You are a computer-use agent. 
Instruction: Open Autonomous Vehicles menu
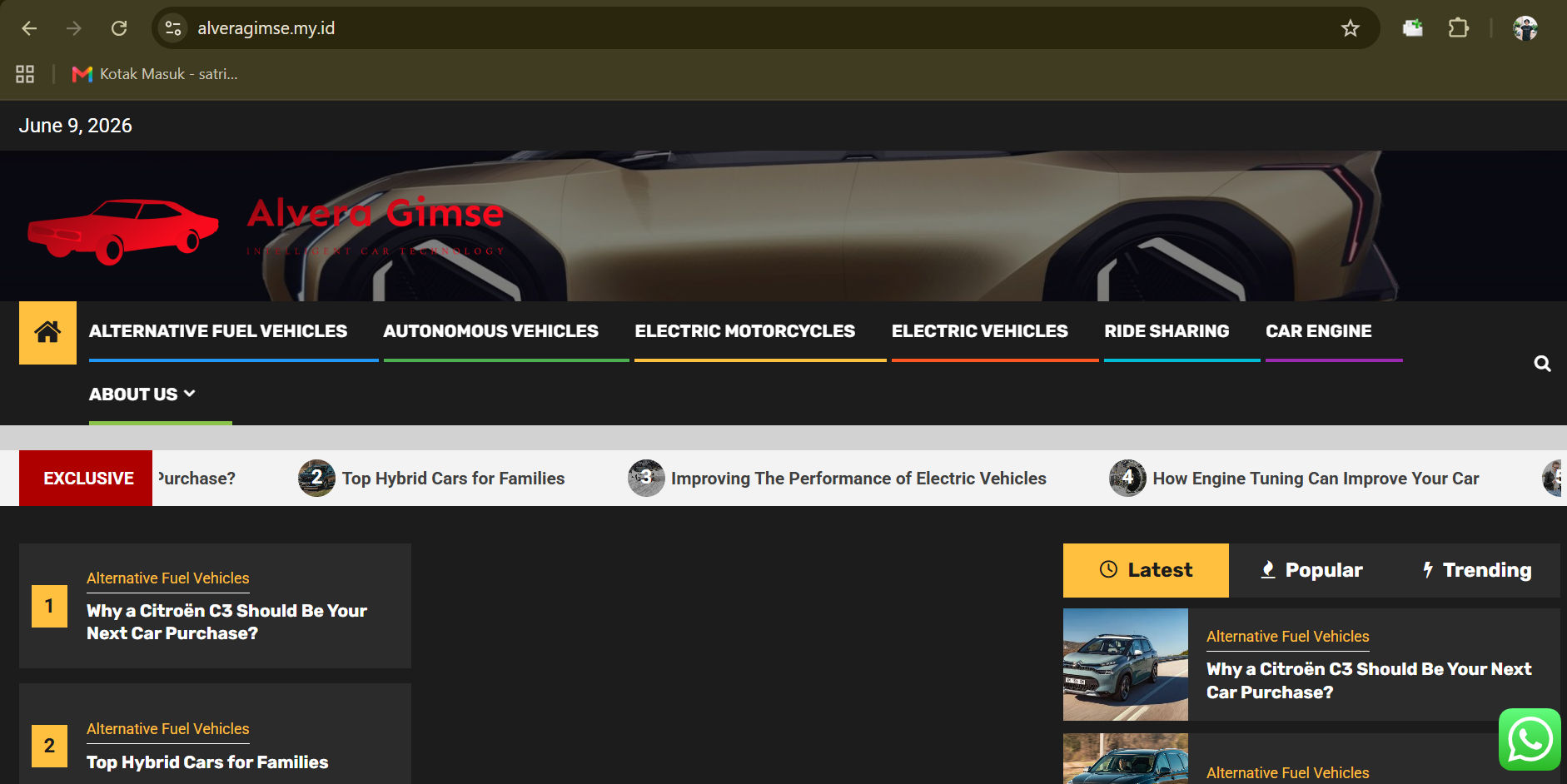tap(490, 331)
